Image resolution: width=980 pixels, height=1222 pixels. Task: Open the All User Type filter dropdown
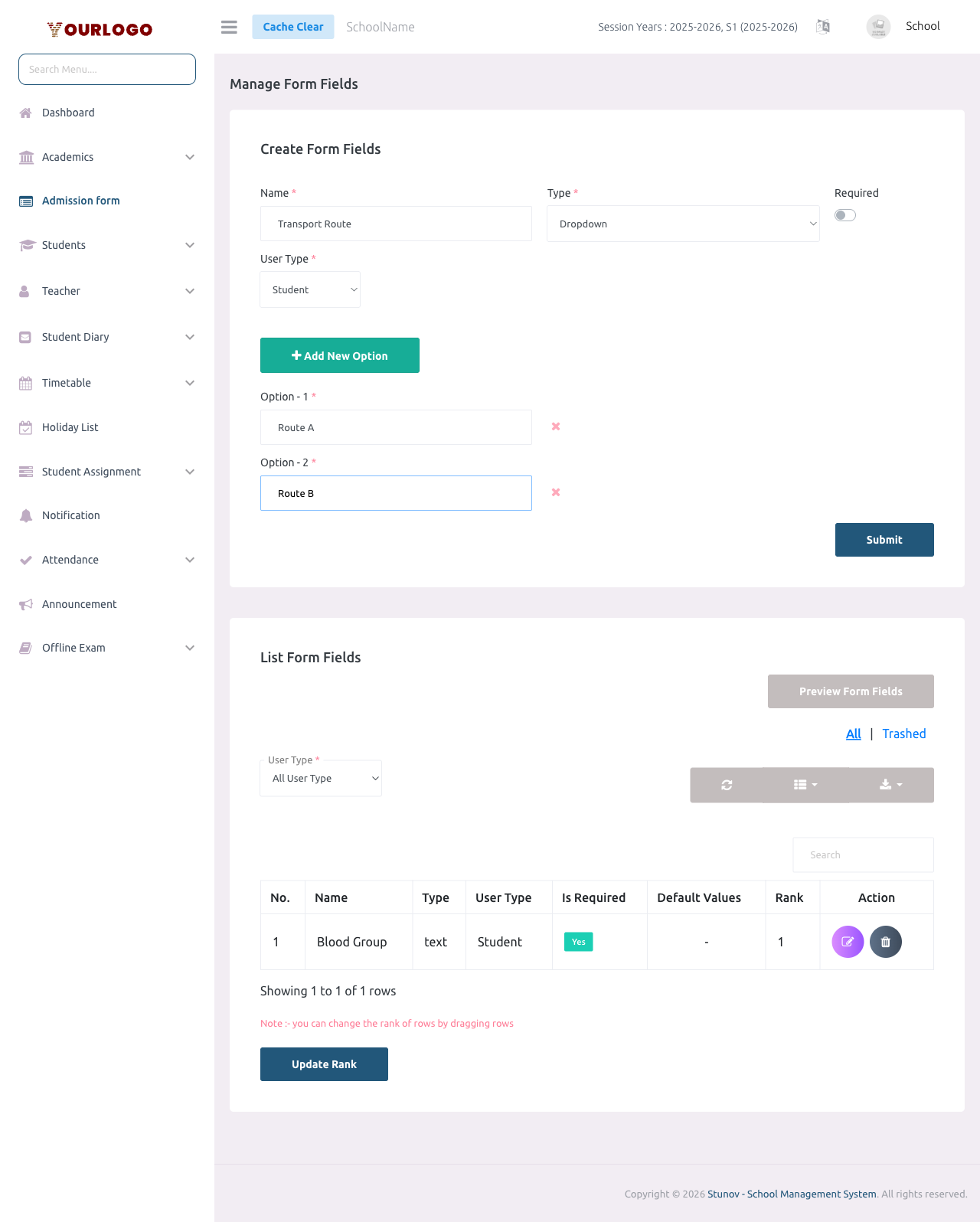click(x=321, y=778)
